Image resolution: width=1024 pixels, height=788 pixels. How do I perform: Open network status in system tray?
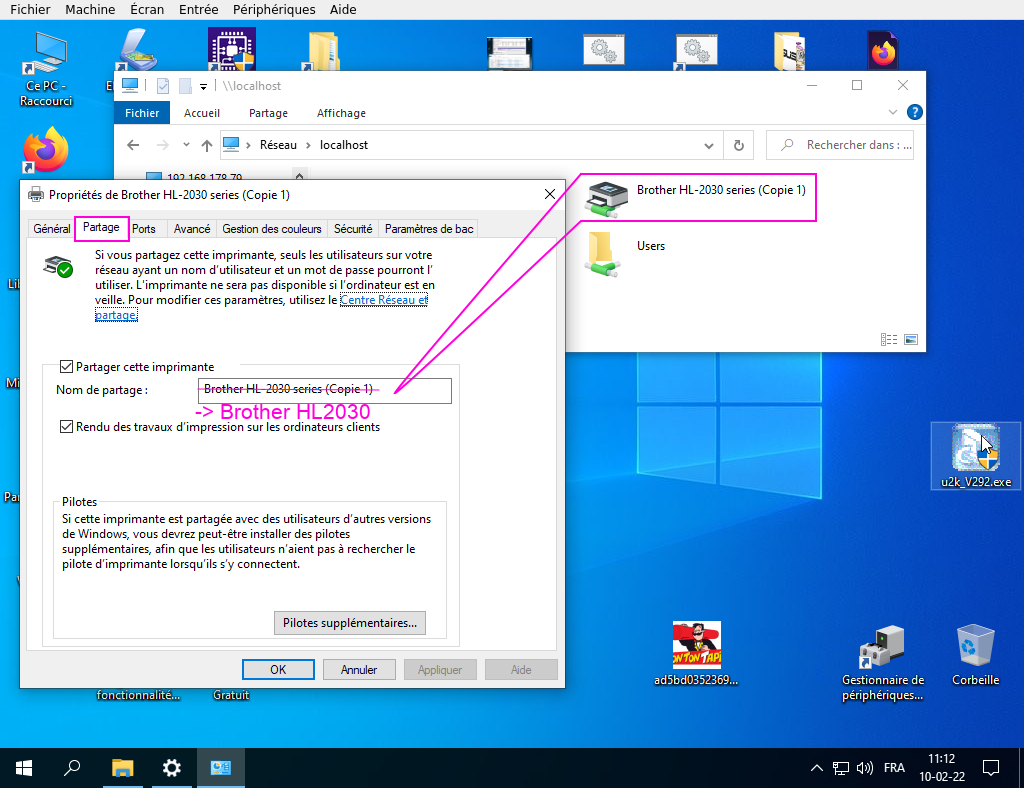pyautogui.click(x=840, y=768)
